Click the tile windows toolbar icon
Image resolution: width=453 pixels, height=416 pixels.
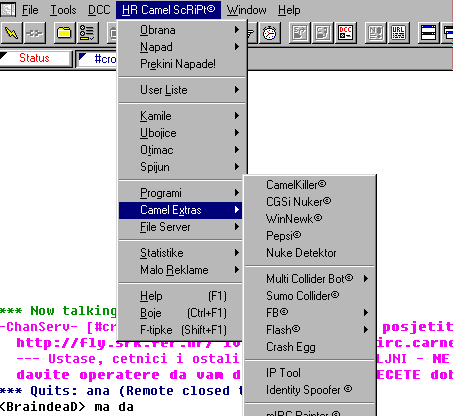tap(428, 33)
